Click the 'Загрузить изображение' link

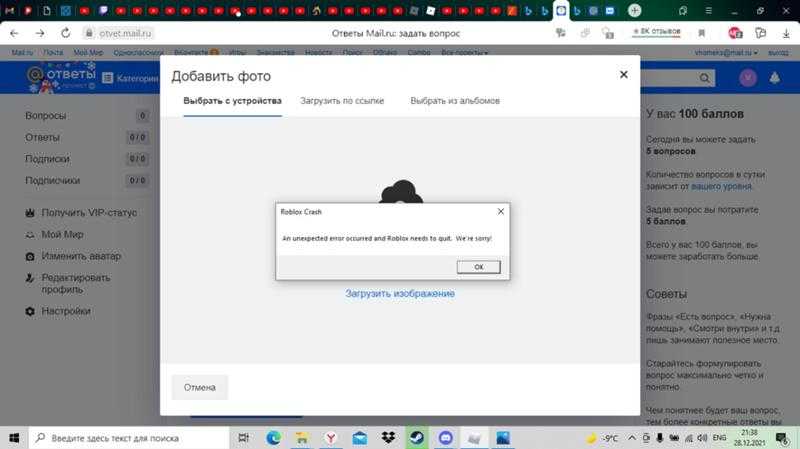click(x=400, y=293)
